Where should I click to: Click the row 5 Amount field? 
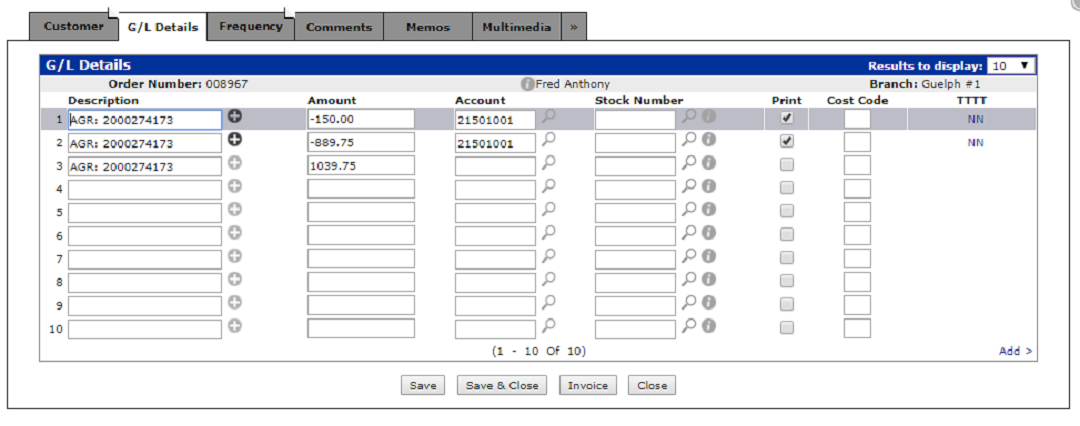click(361, 212)
